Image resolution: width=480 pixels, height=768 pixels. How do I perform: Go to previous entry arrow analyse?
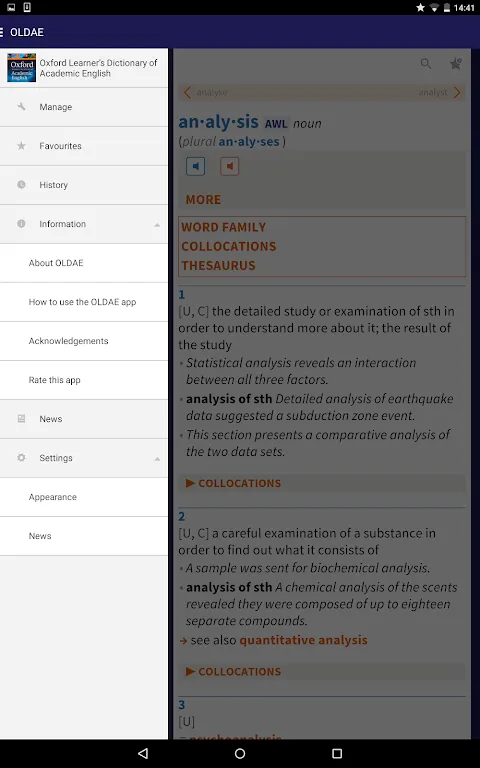[187, 92]
